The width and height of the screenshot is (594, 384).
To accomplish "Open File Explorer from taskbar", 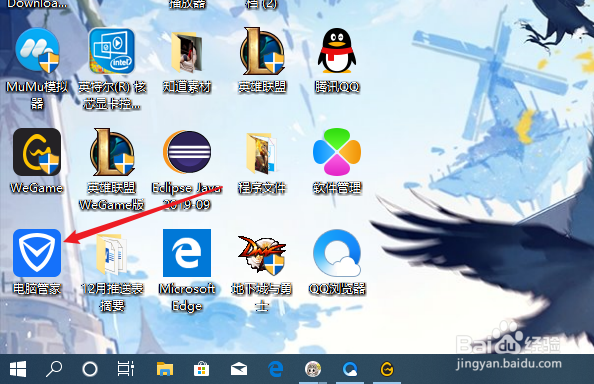I will [x=165, y=369].
